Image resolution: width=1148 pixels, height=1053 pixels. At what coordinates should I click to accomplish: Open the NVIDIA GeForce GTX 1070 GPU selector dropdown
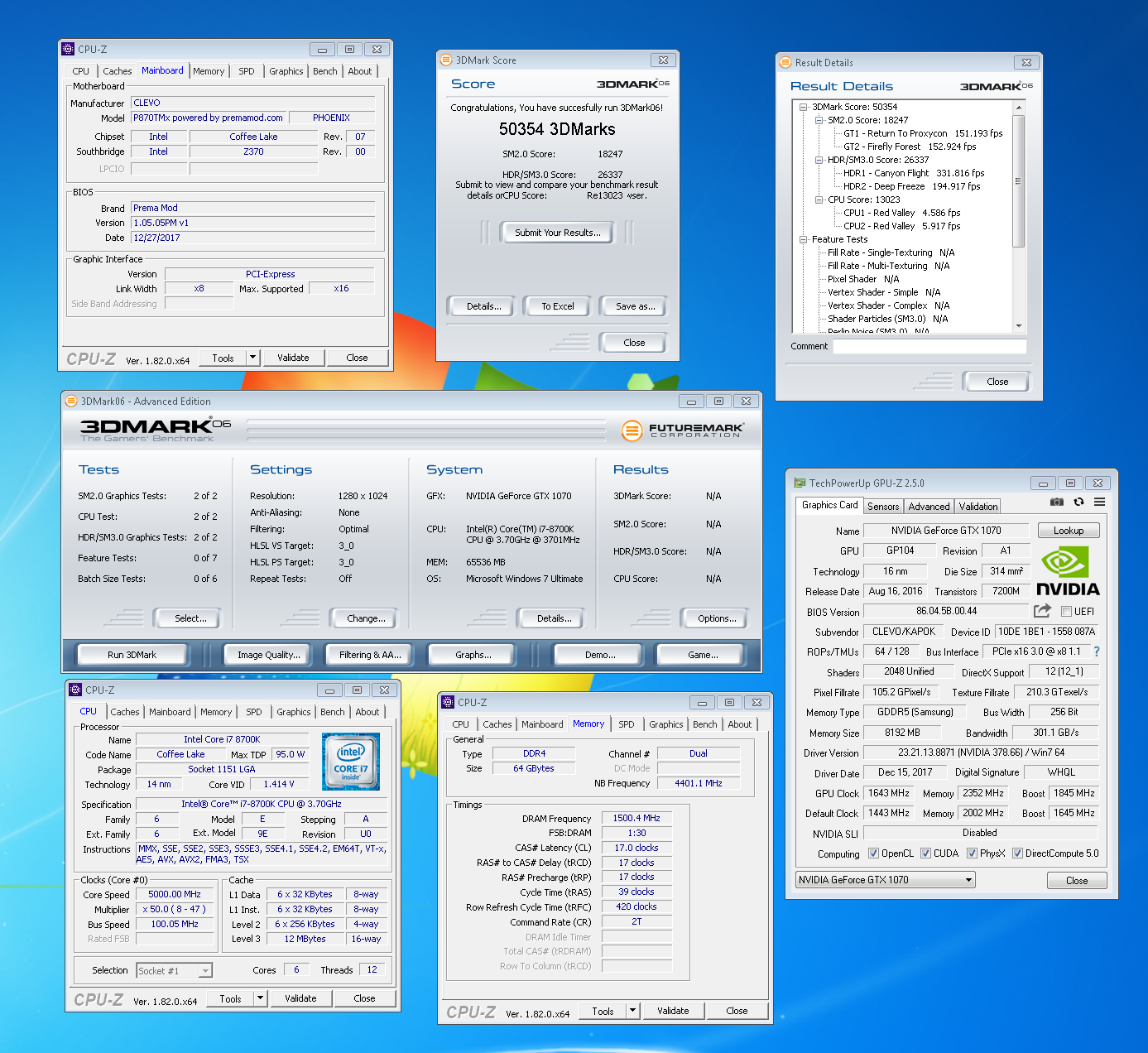[886, 880]
